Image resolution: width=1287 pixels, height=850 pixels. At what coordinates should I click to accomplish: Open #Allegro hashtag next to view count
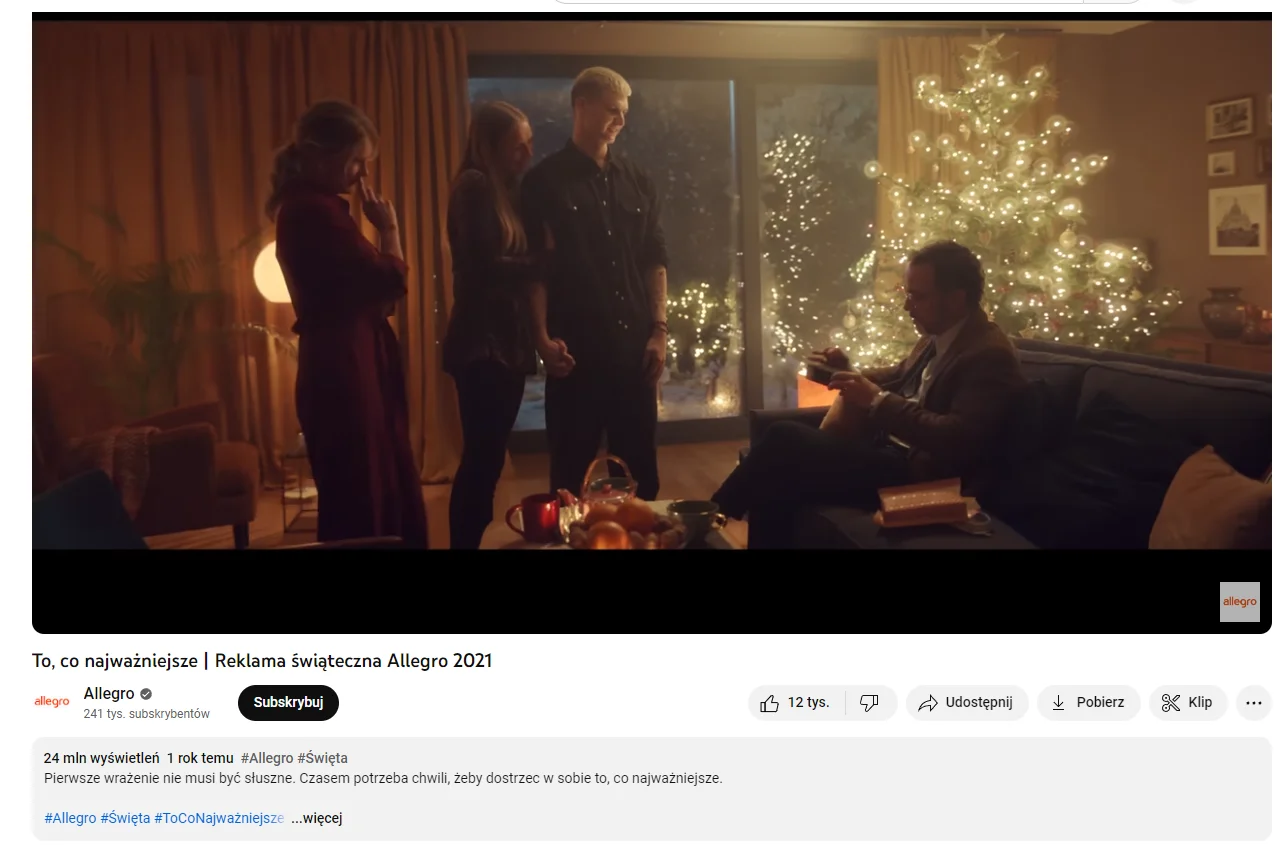pyautogui.click(x=267, y=758)
